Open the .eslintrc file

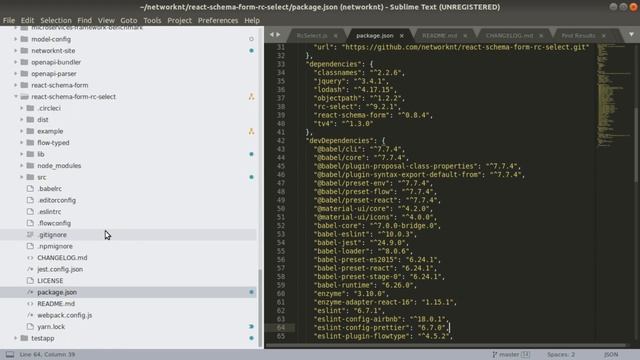pos(49,211)
